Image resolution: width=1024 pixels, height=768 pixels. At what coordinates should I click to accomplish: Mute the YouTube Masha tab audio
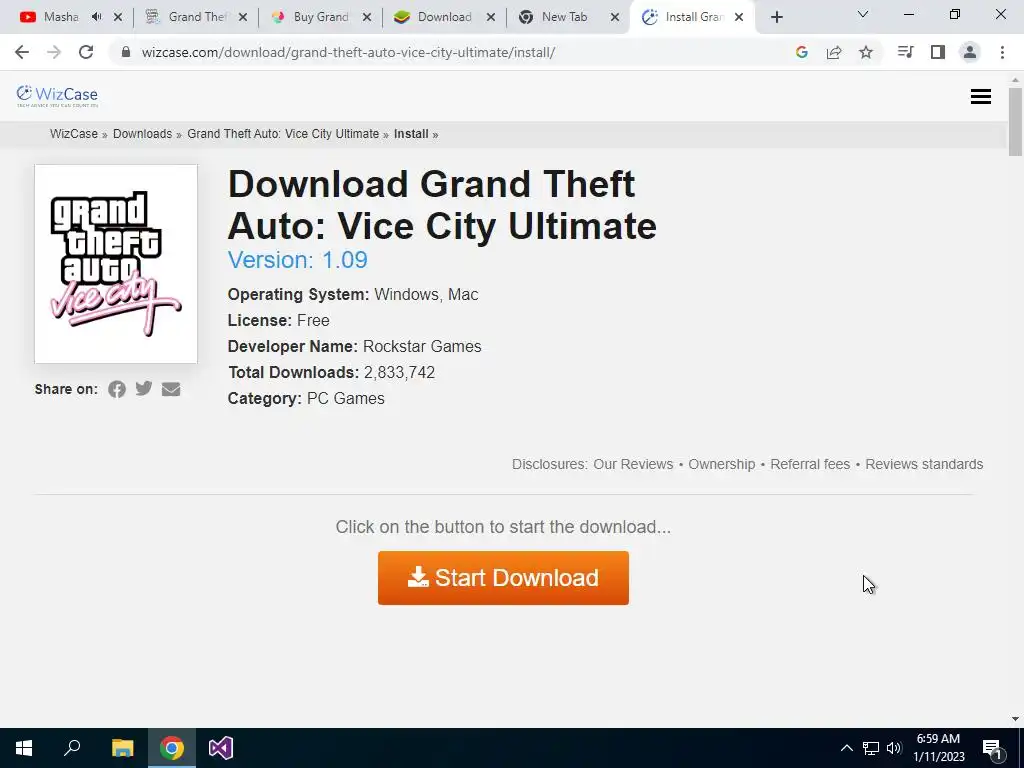pyautogui.click(x=97, y=17)
